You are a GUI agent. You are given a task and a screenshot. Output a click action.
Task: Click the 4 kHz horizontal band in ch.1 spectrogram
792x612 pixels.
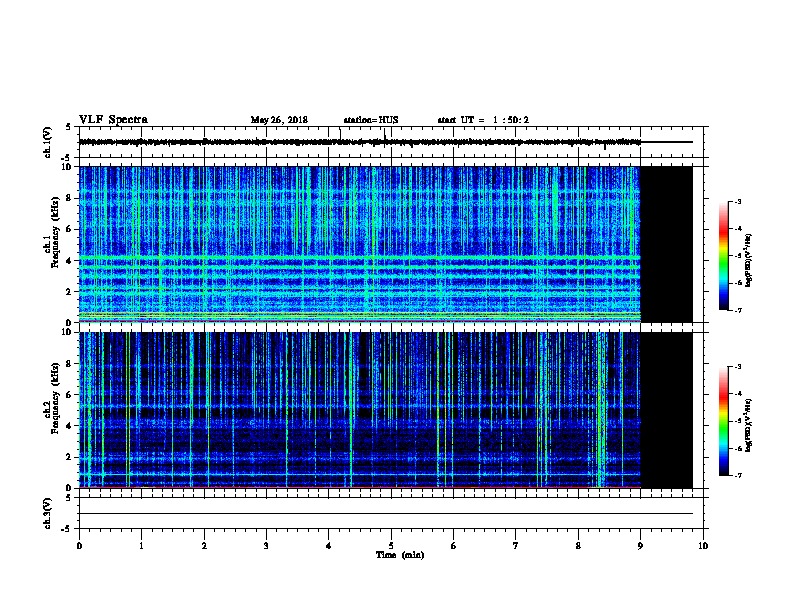pos(360,259)
